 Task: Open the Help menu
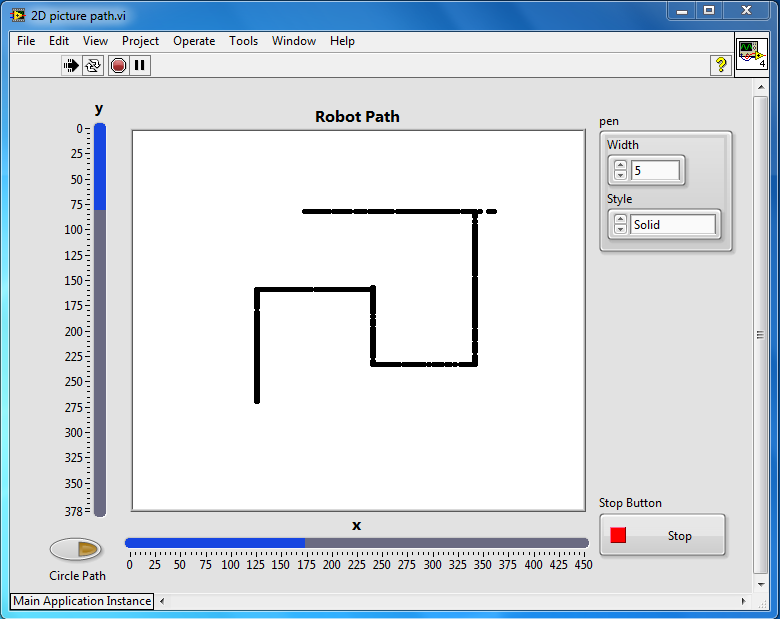[x=342, y=41]
